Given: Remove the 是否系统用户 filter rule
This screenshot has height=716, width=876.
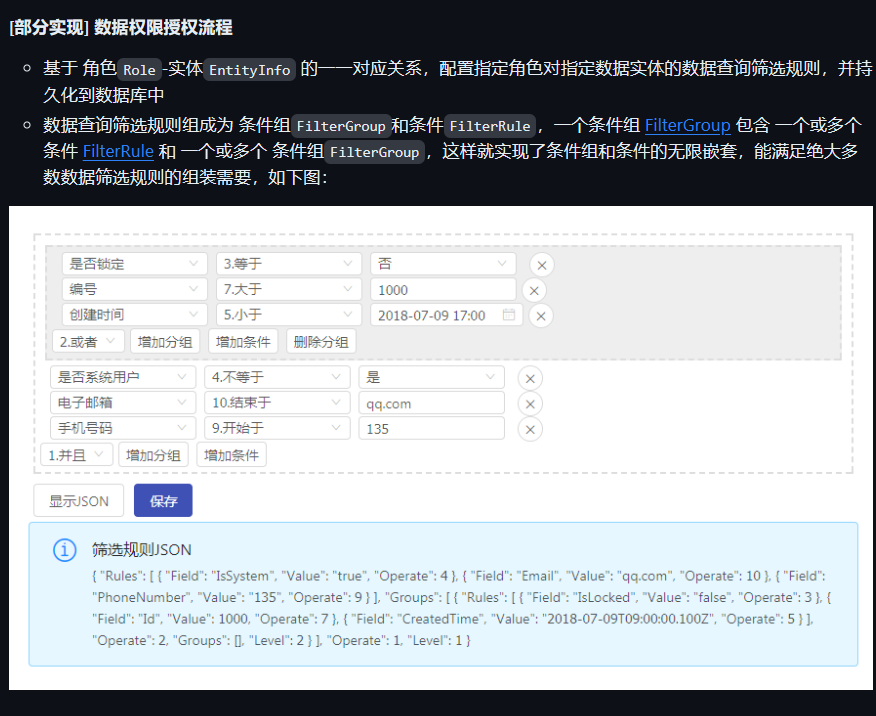Looking at the screenshot, I should pyautogui.click(x=529, y=377).
